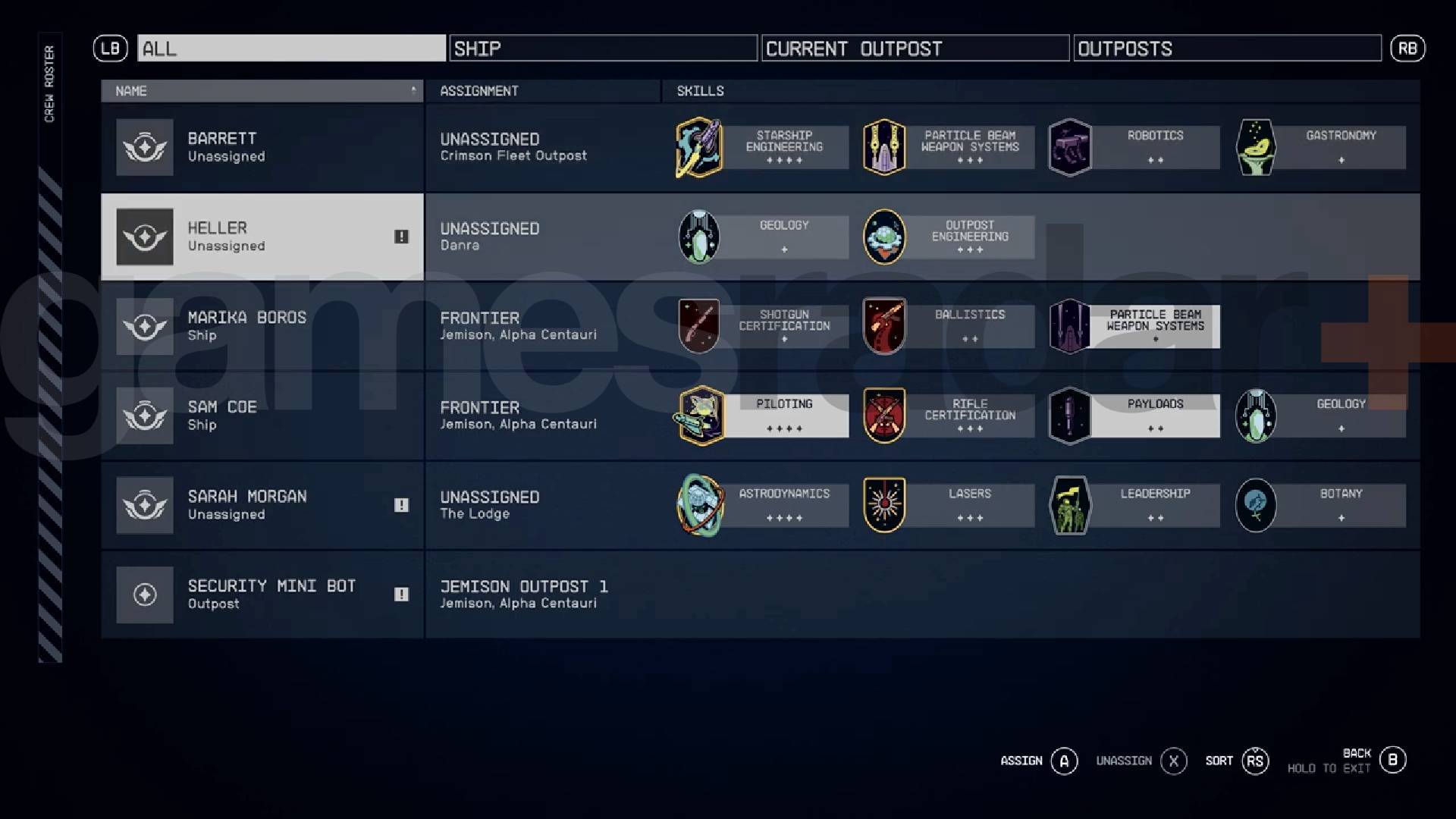Select CURRENT OUTPOST filter view
The height and width of the screenshot is (819, 1456).
click(x=914, y=48)
